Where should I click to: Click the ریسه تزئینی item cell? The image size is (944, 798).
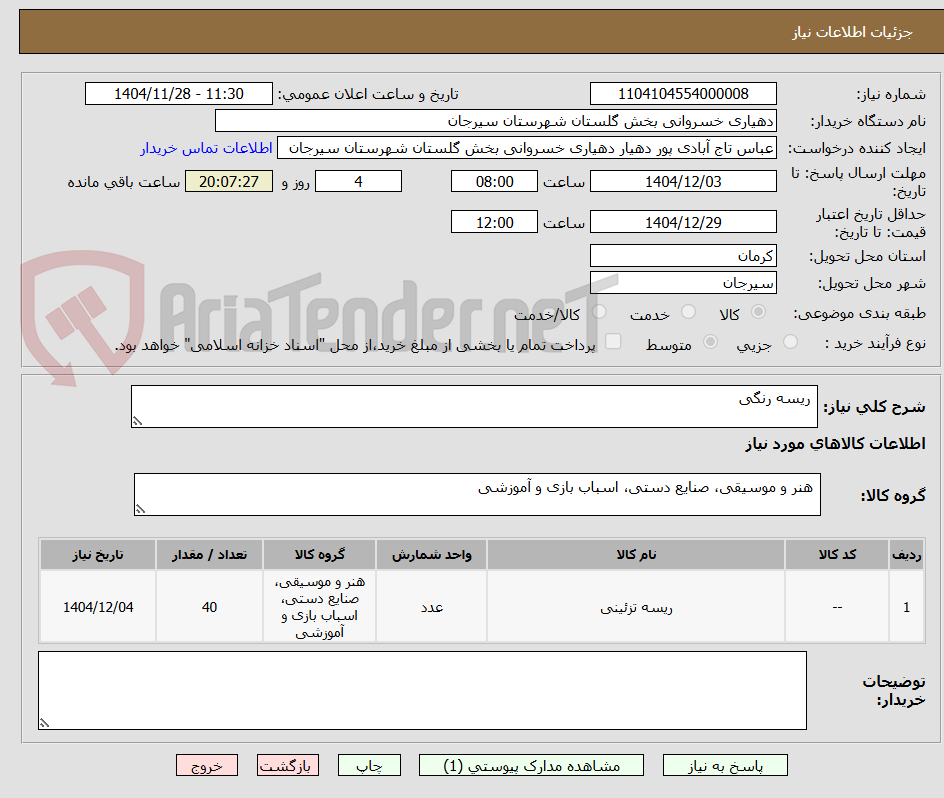click(636, 607)
